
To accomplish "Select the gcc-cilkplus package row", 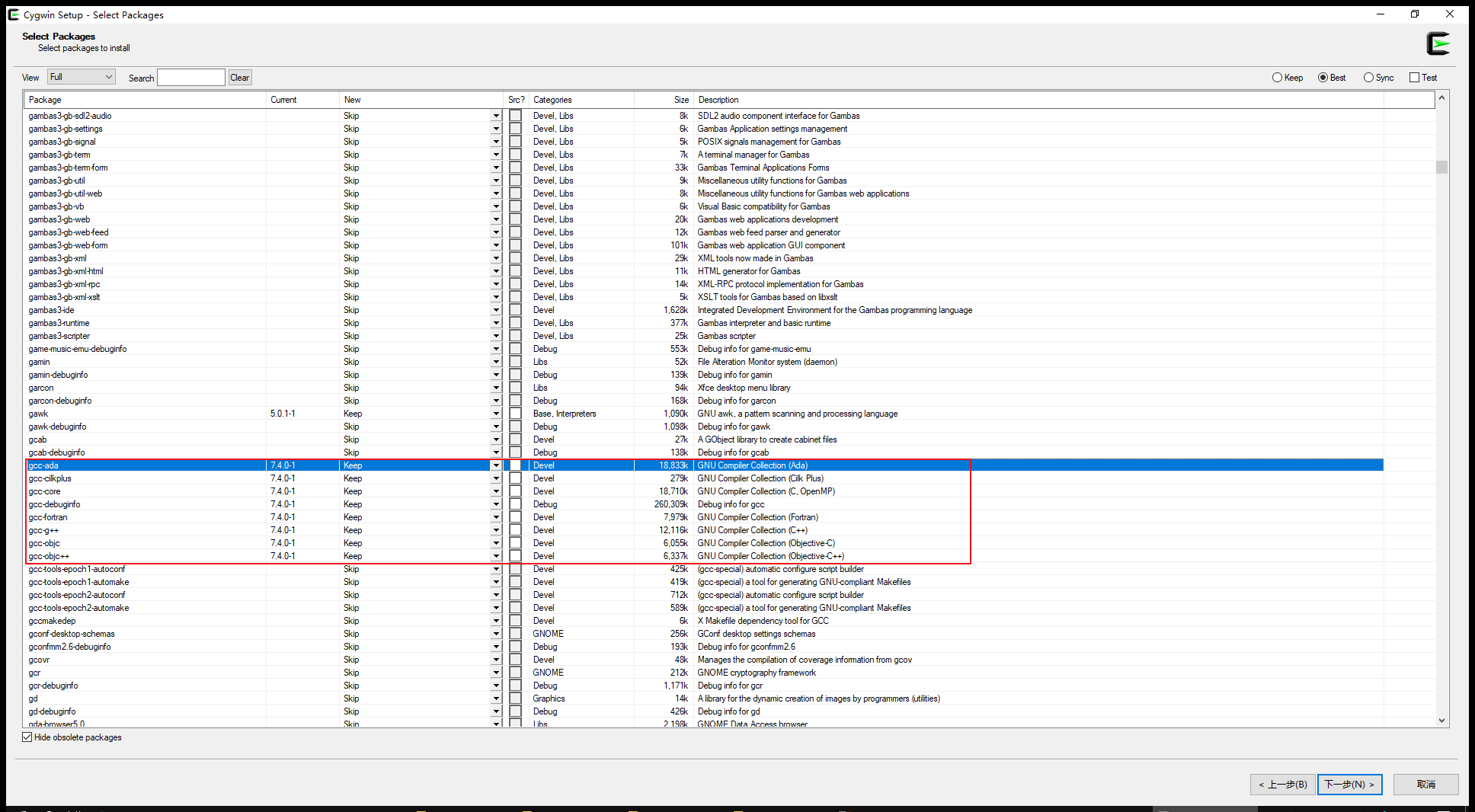I will coord(705,478).
